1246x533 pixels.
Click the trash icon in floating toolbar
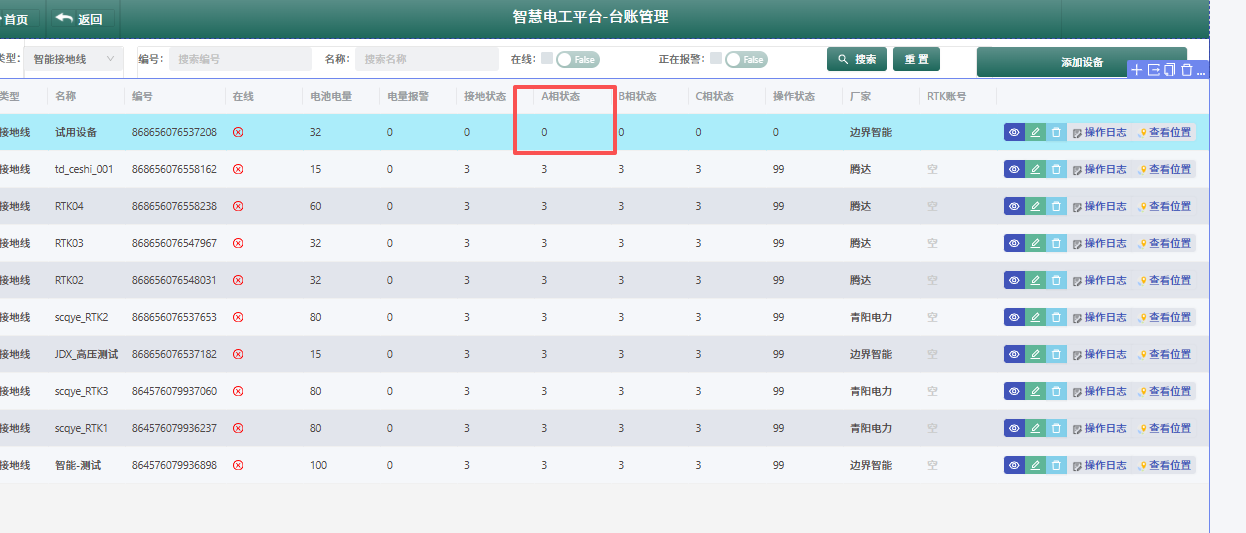(1186, 70)
